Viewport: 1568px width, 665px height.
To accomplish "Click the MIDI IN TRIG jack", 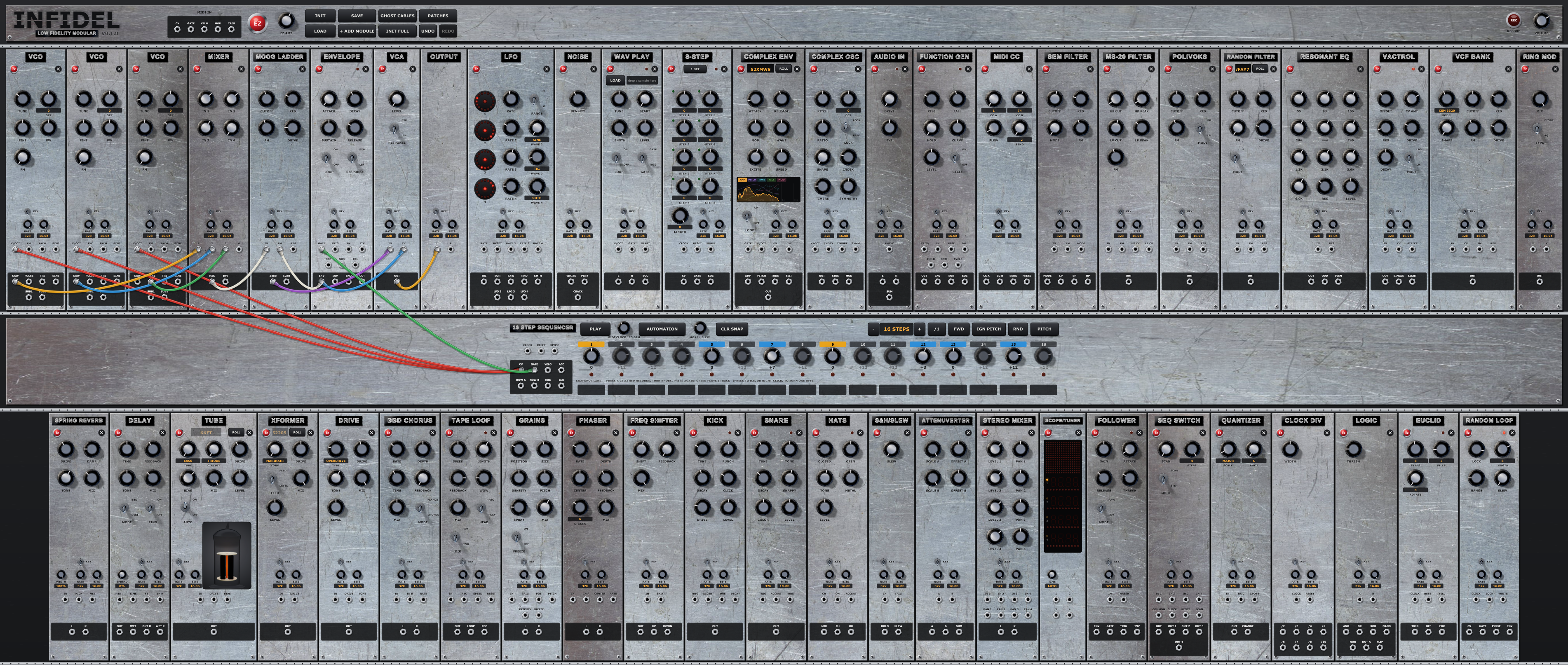I will tap(231, 28).
